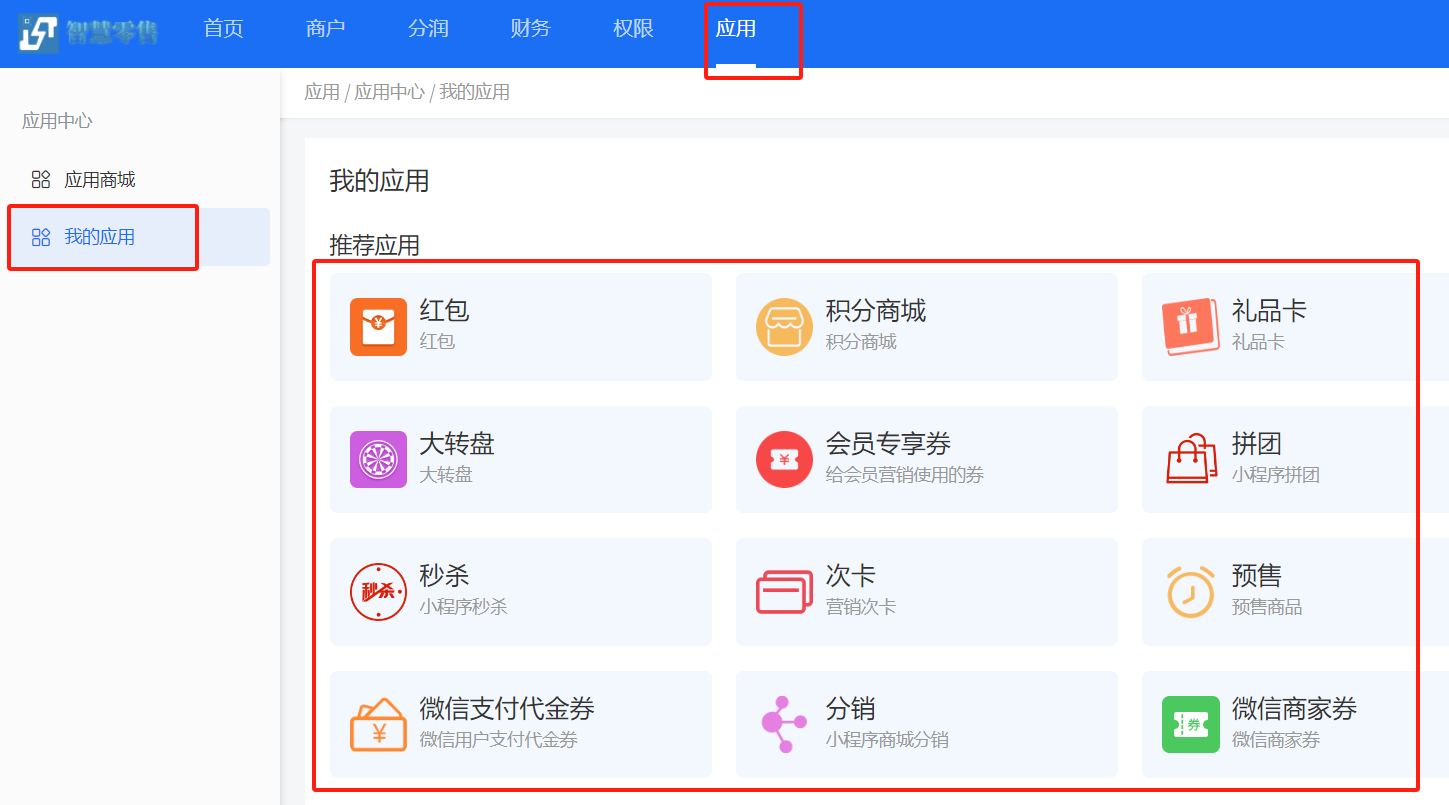
Task: Click the 我的应用 breadcrumb item
Action: [475, 92]
